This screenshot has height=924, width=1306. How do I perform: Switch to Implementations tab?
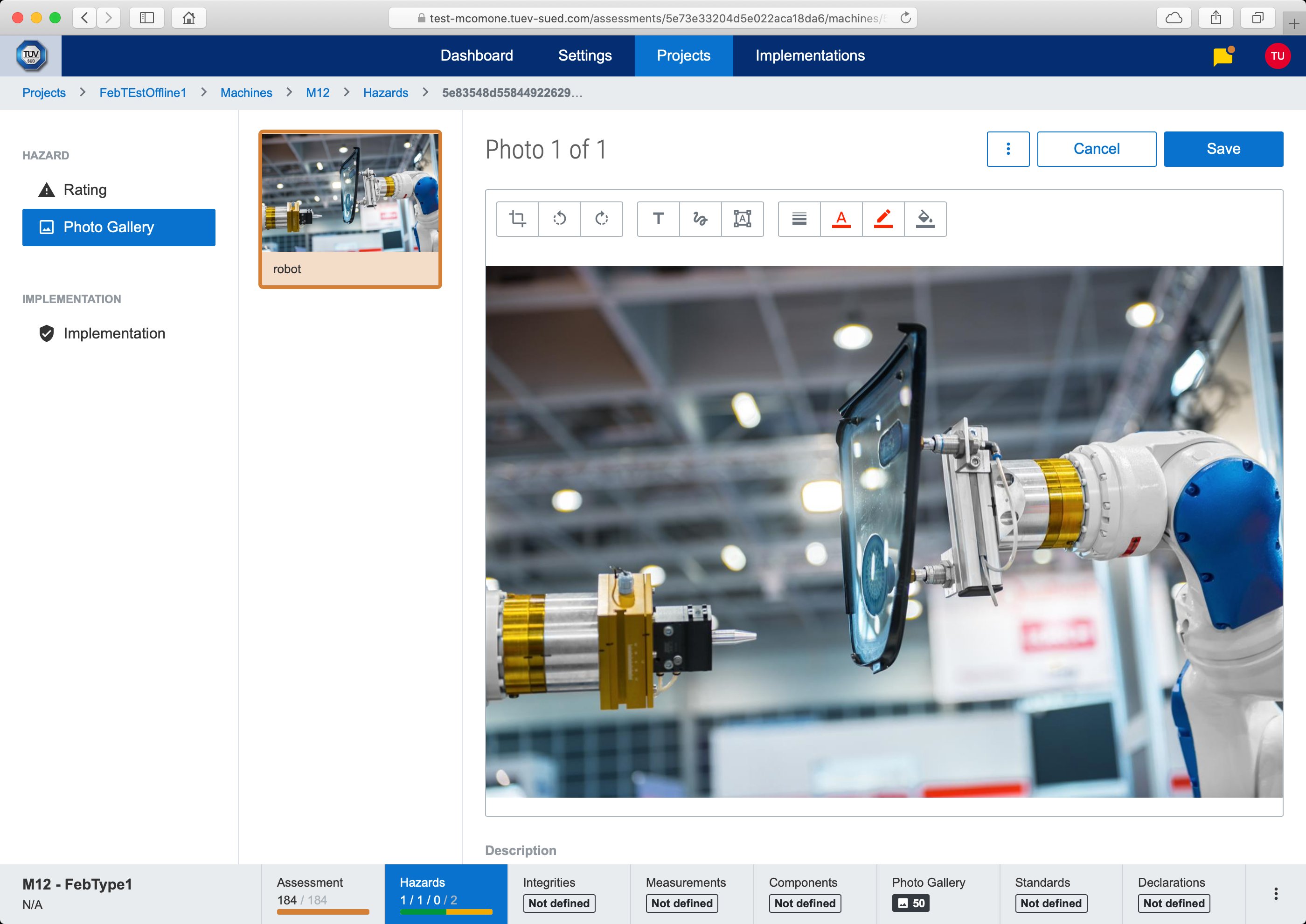[x=810, y=56]
